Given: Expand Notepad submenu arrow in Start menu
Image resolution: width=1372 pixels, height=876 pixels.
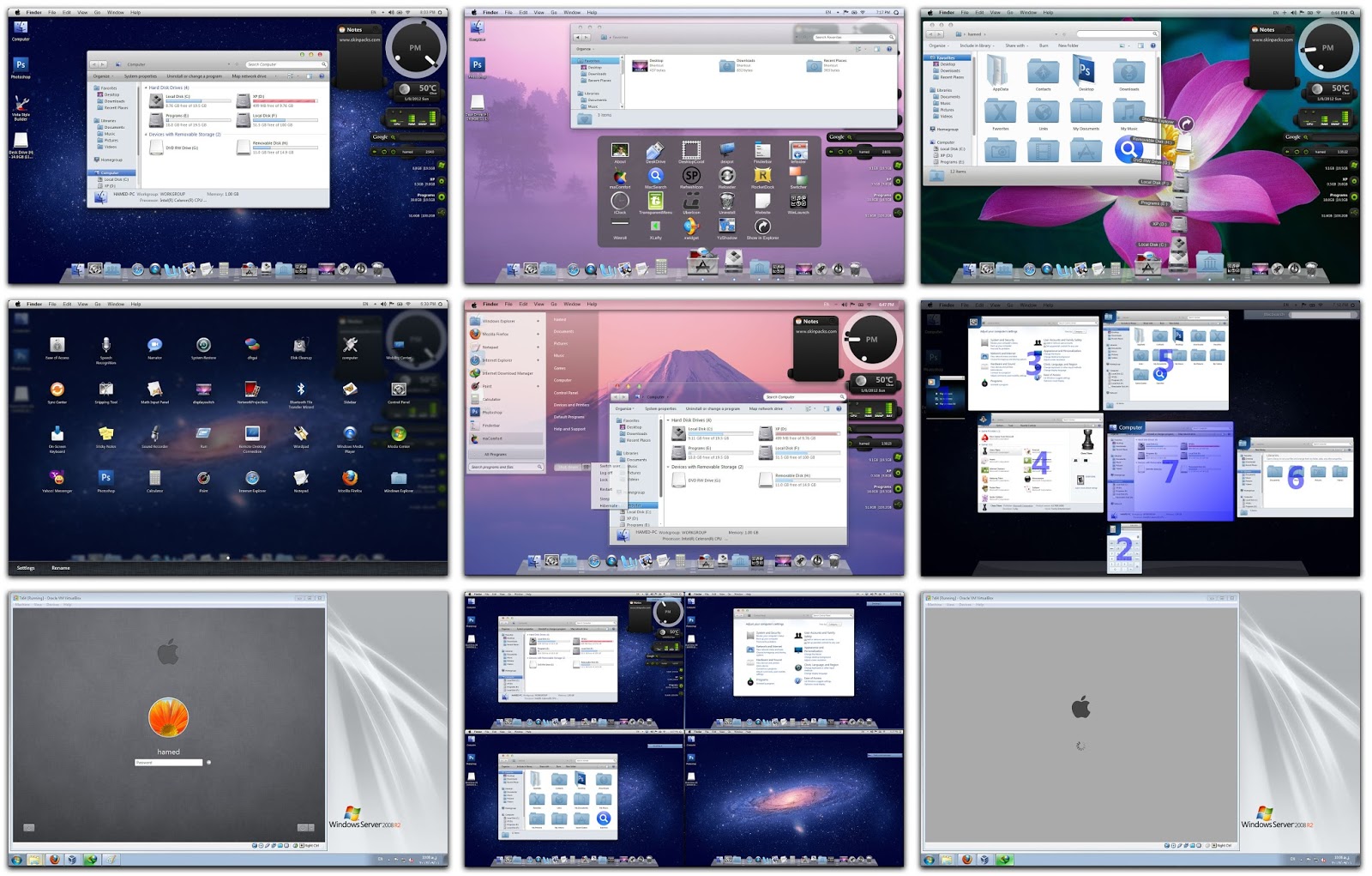Looking at the screenshot, I should click(539, 347).
